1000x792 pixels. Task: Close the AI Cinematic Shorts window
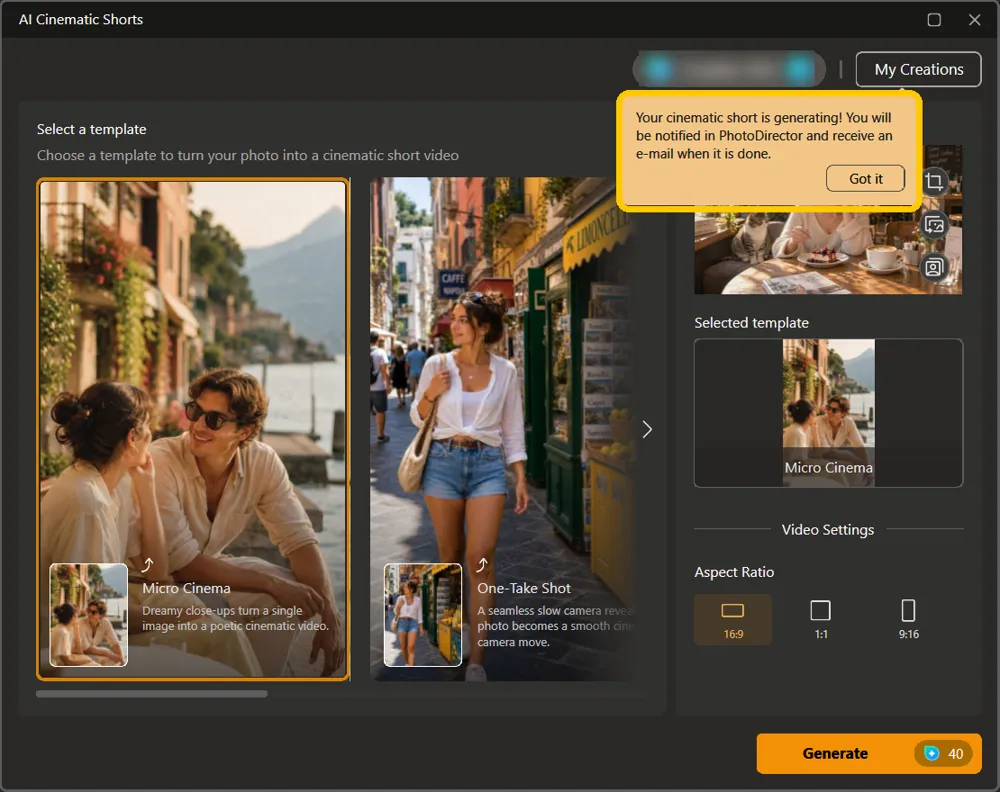(x=974, y=20)
